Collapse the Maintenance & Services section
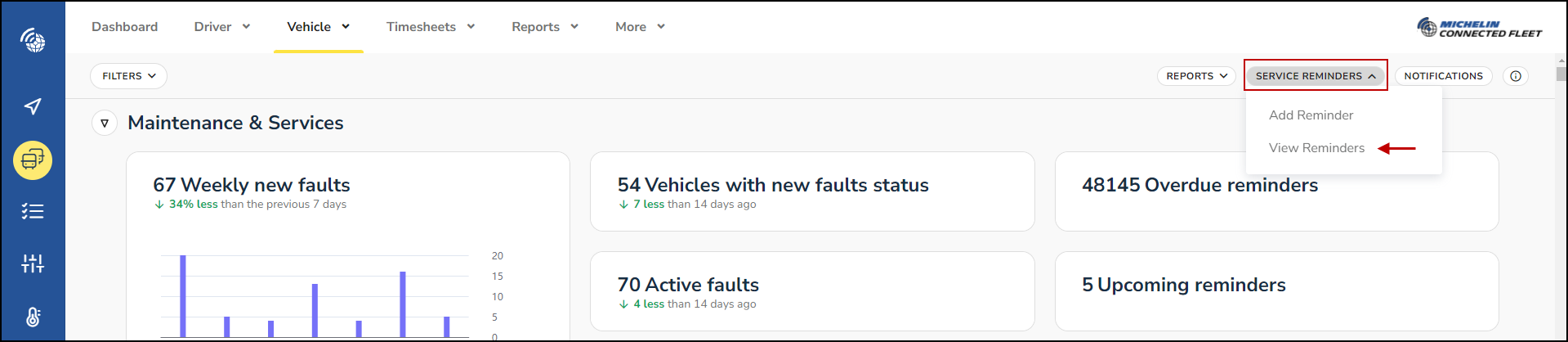 (105, 124)
